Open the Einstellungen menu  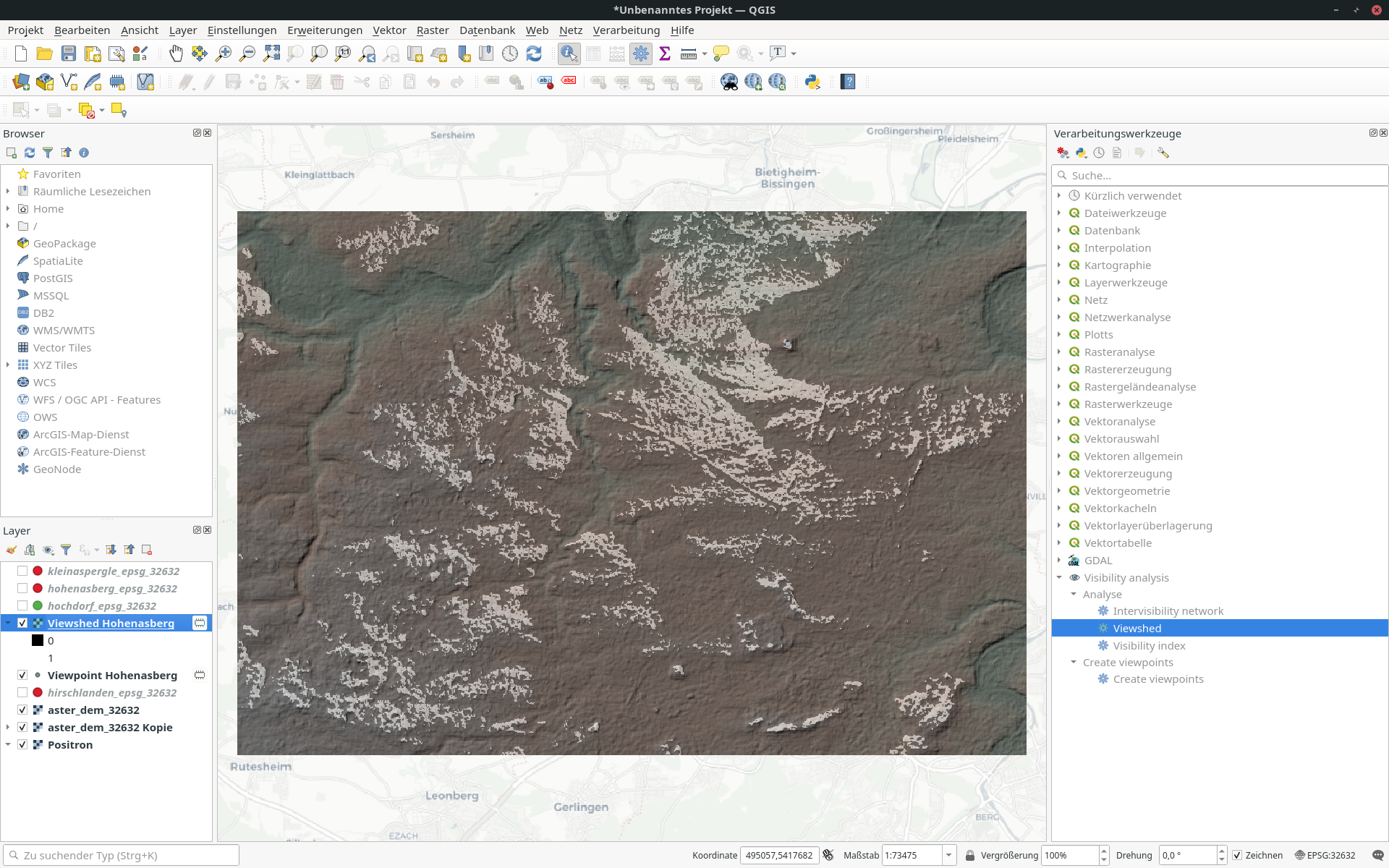(x=242, y=30)
